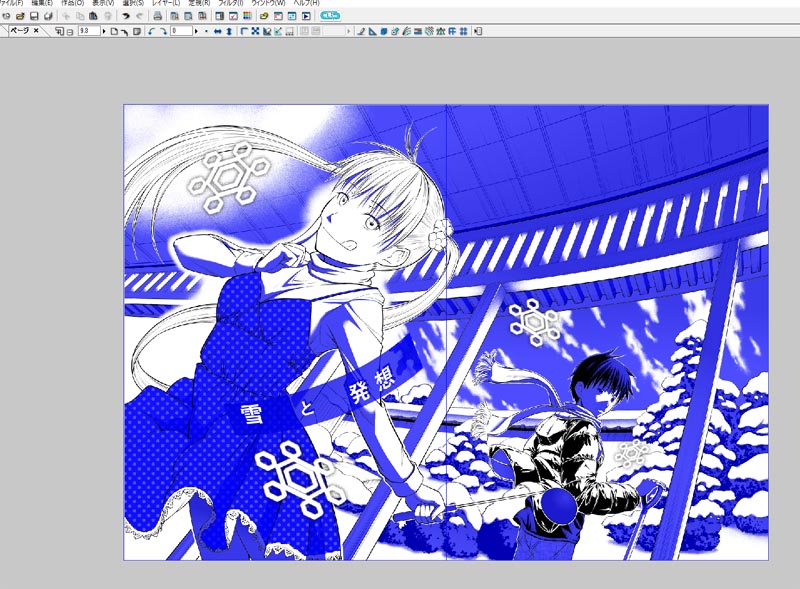Click the triangle ruler icon
The image size is (800, 589).
tap(372, 31)
